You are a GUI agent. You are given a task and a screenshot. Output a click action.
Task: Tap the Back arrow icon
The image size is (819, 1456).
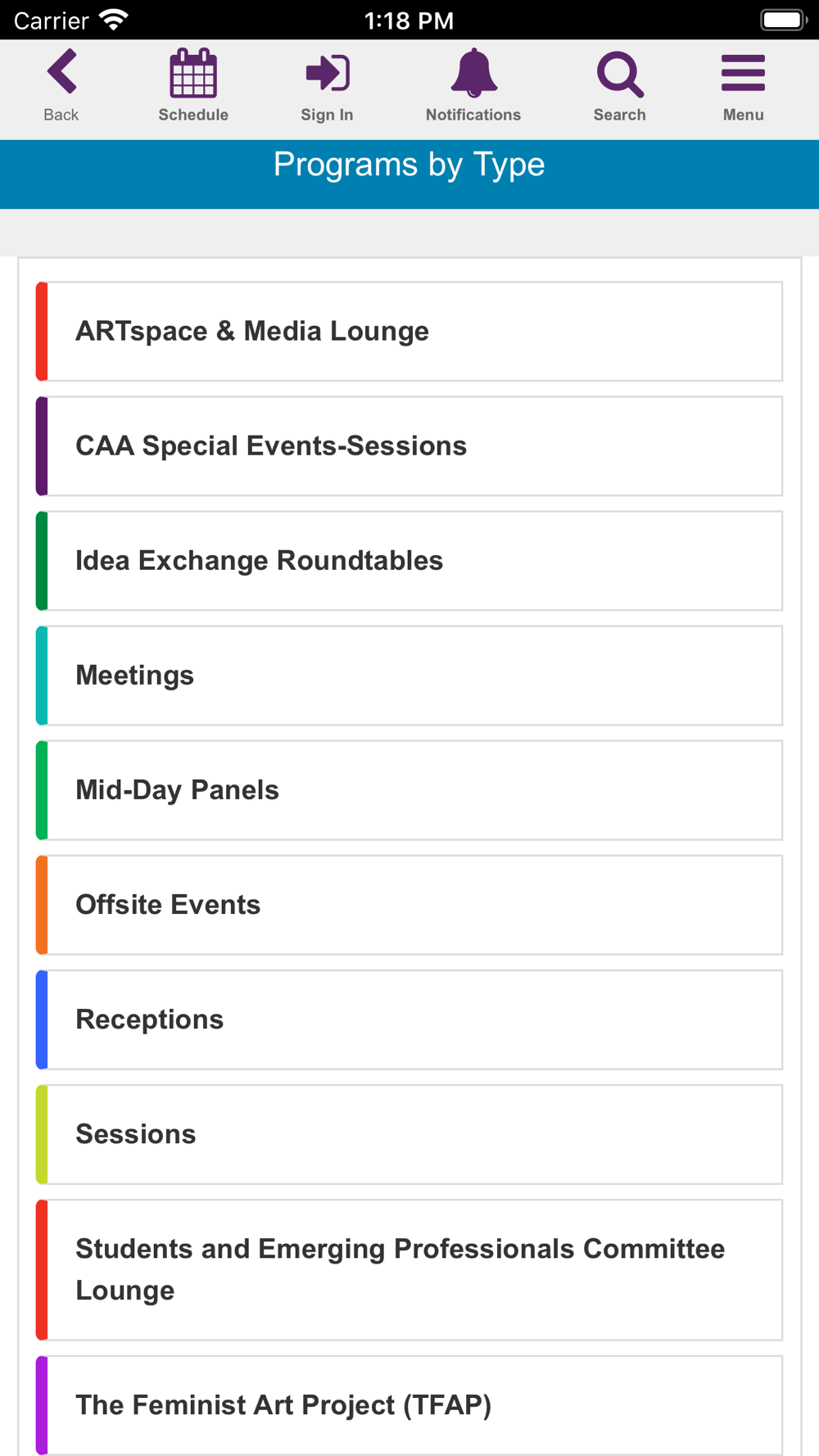click(x=62, y=72)
